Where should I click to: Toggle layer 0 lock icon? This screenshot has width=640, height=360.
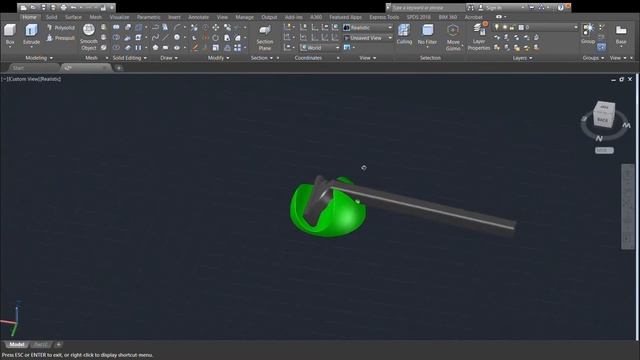512,27
